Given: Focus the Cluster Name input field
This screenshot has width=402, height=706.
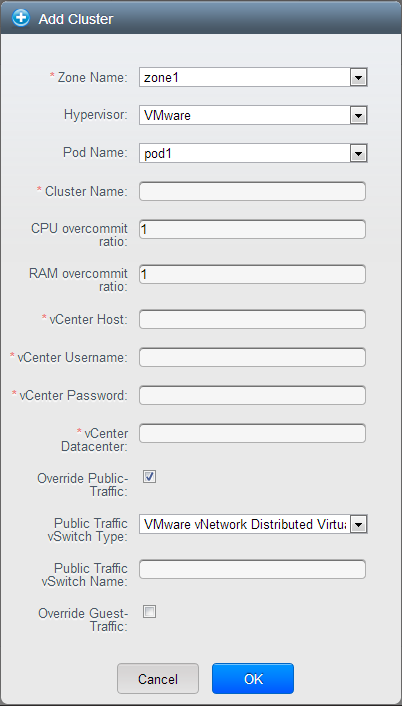Looking at the screenshot, I should click(252, 191).
